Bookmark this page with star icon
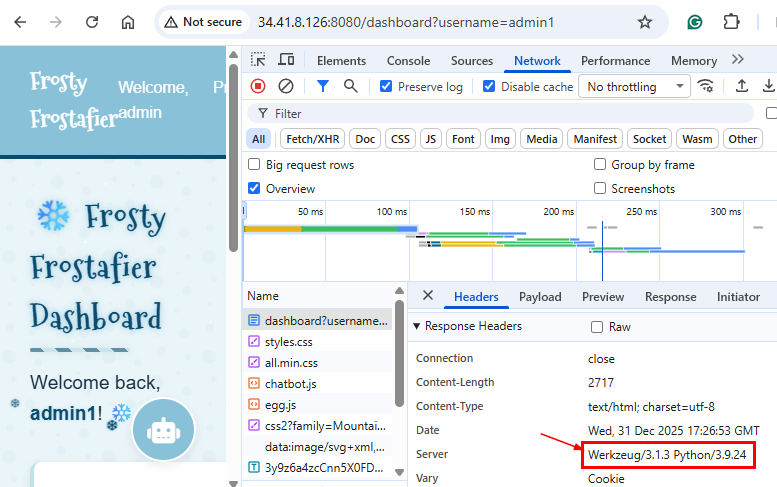Screen dimensions: 777x487 [645, 22]
